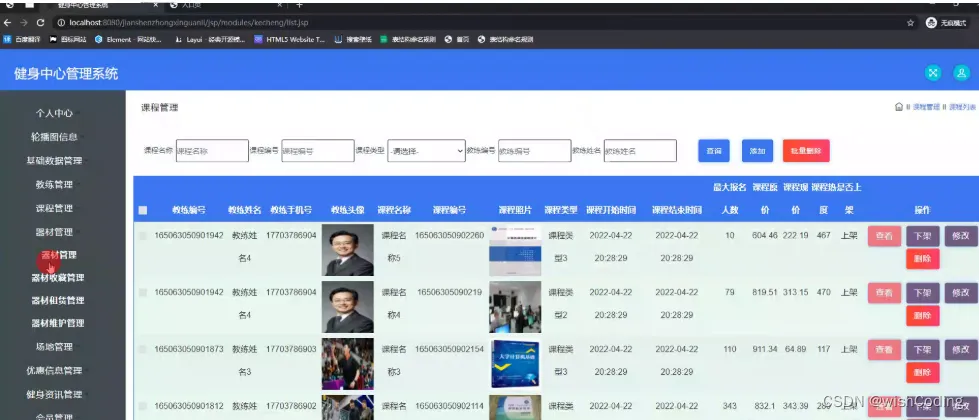Viewport: 979px width, 420px height.
Task: Open a new browser tab with plus
Action: click(299, 4)
